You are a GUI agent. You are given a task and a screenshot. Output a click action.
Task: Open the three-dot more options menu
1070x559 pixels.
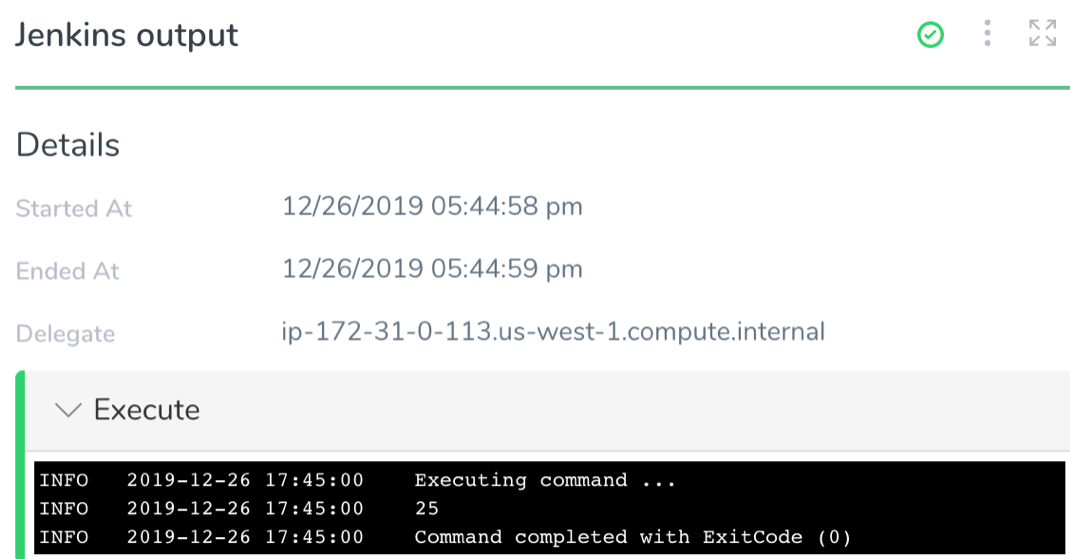[x=987, y=33]
